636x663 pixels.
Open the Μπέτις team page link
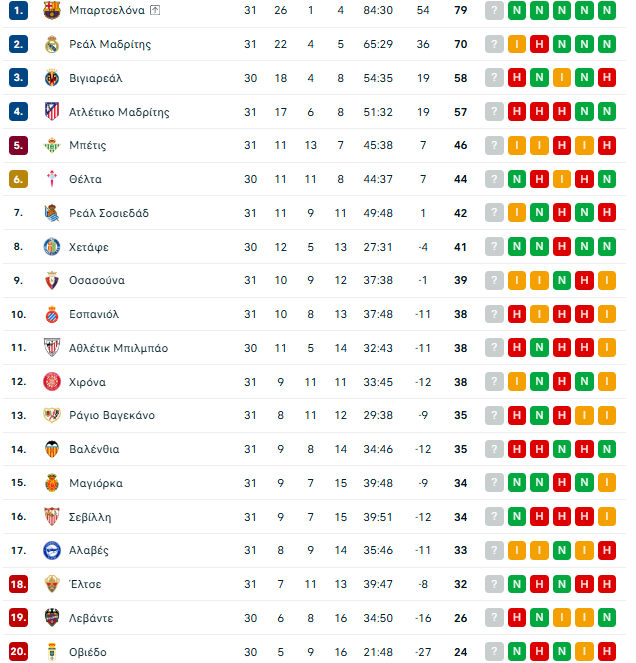point(87,145)
